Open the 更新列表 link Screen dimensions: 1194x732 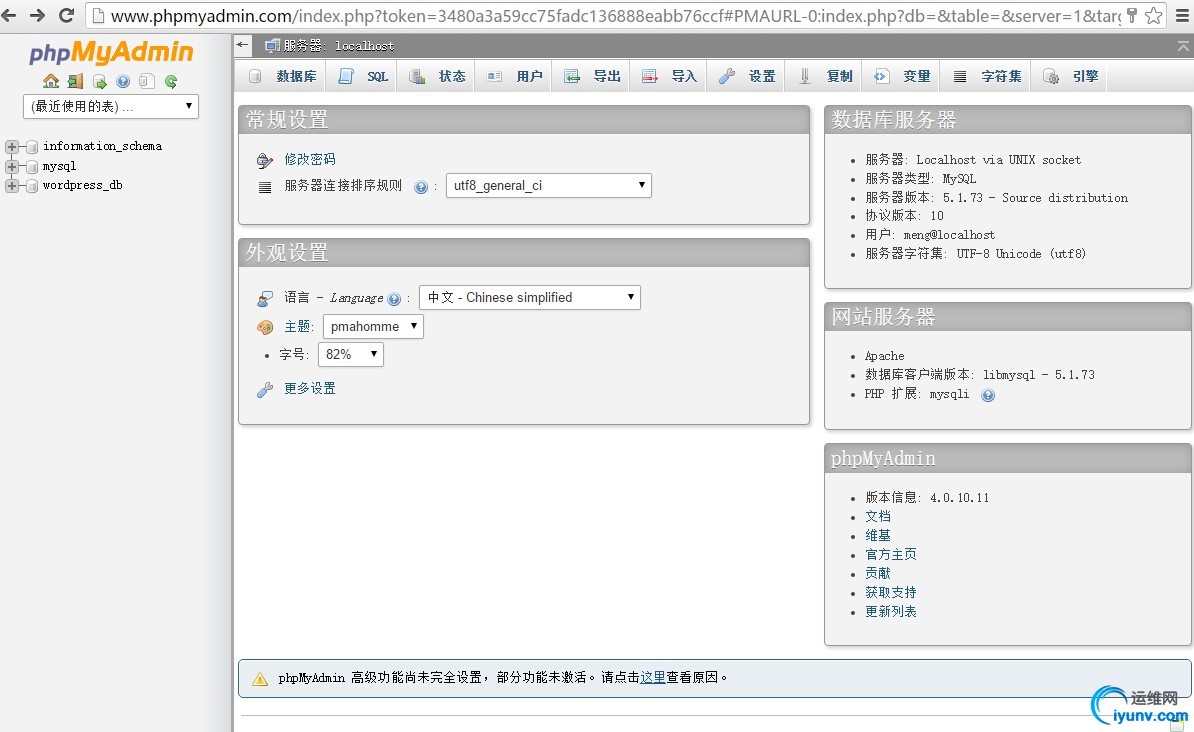click(891, 612)
